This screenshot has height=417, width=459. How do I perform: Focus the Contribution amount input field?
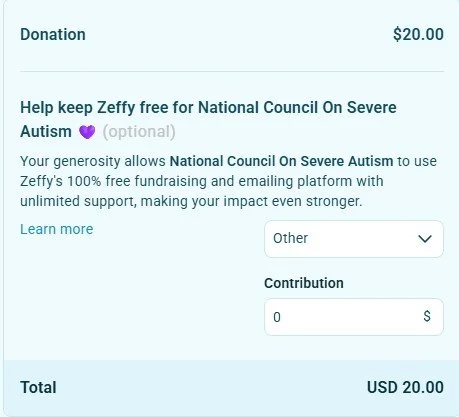(354, 317)
